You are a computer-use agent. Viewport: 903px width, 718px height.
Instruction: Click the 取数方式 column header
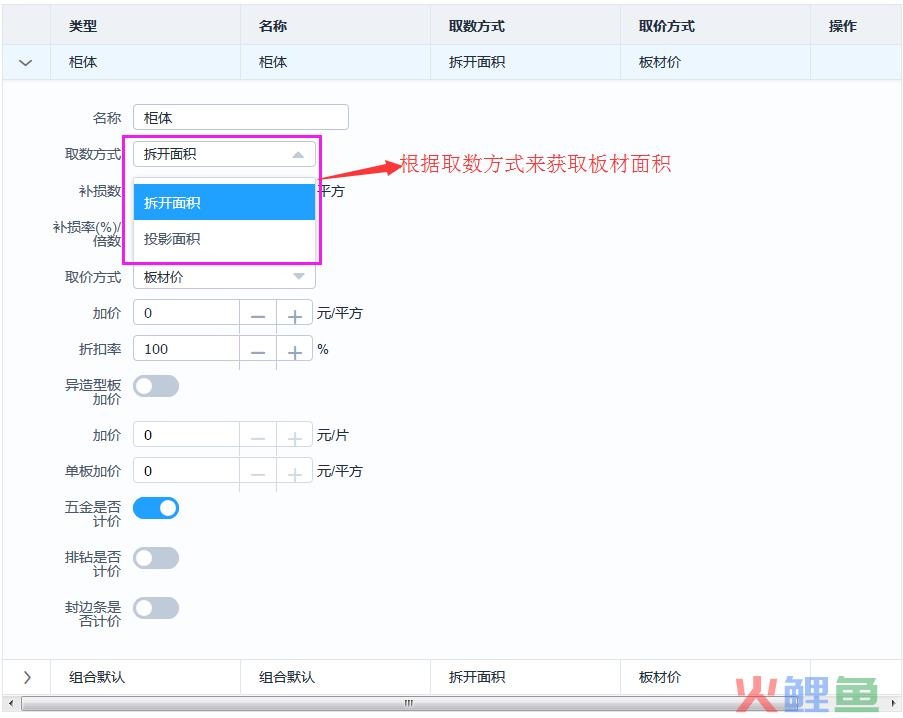point(525,25)
